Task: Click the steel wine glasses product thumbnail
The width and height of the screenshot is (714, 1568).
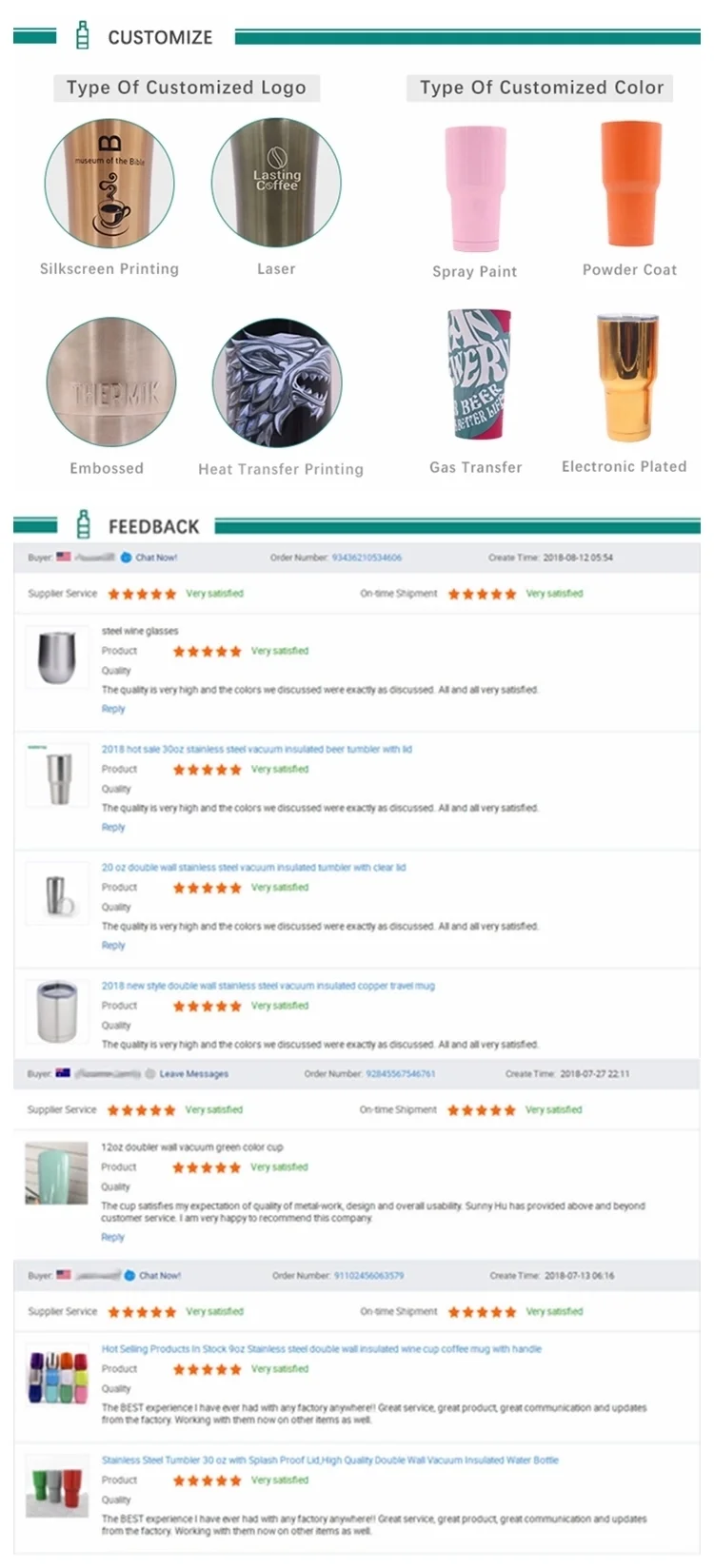Action: (56, 657)
